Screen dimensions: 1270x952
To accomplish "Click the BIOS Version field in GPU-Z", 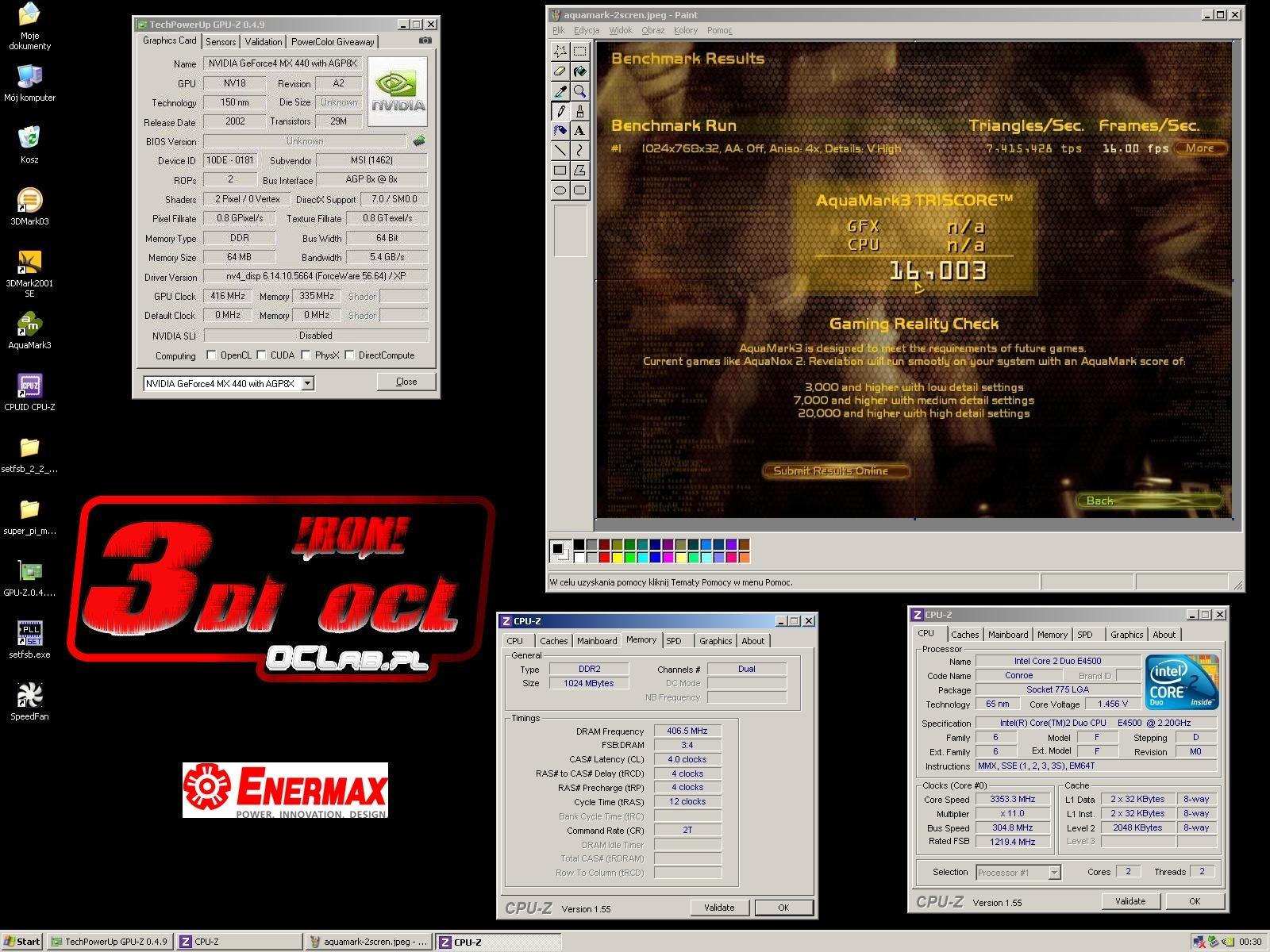I will 305,141.
